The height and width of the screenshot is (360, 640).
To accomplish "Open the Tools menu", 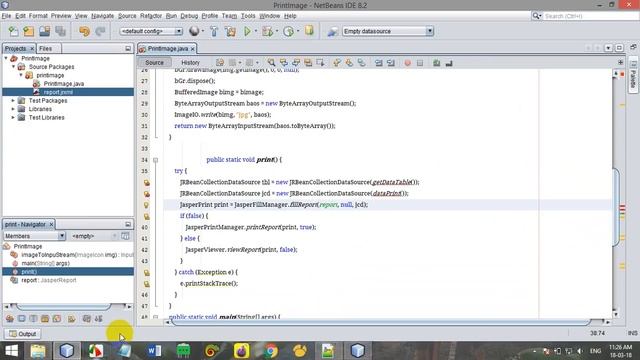I will click(x=248, y=16).
